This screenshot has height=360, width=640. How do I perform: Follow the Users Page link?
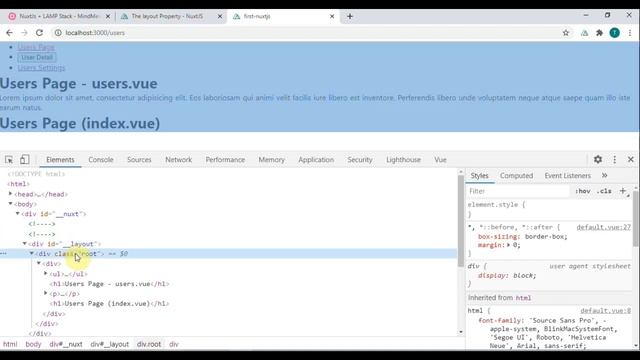tap(36, 47)
